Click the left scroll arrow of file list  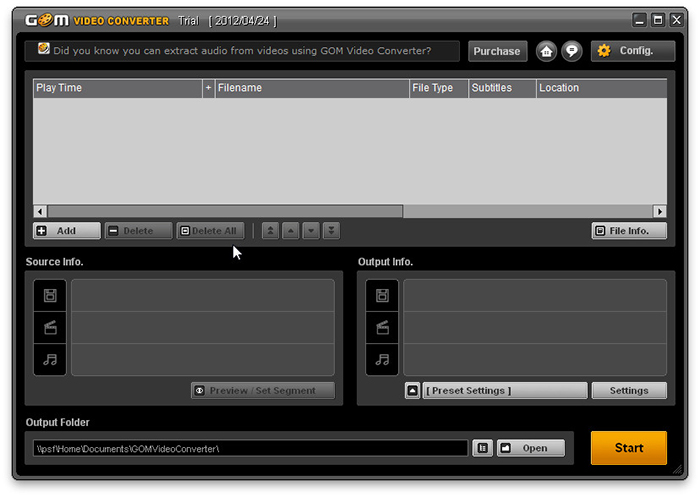click(x=40, y=211)
